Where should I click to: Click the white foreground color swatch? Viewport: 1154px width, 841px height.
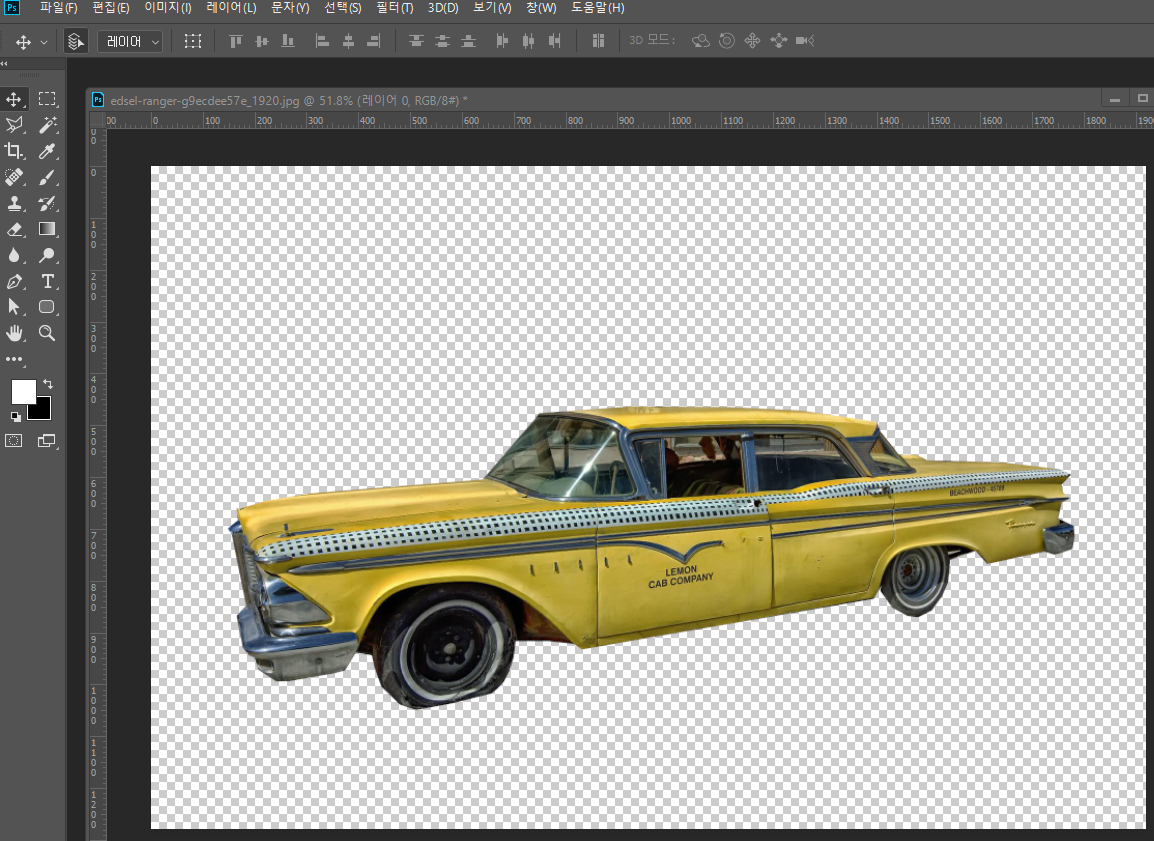pos(22,391)
